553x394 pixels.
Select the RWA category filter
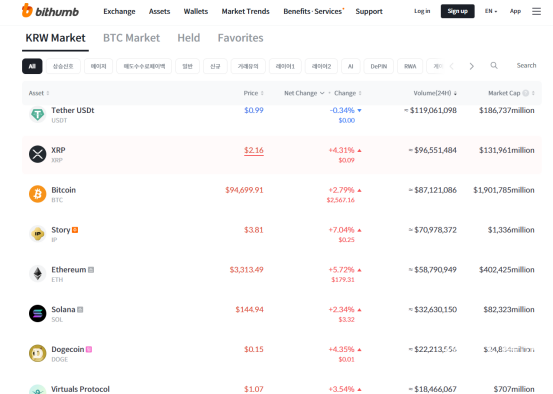410,66
